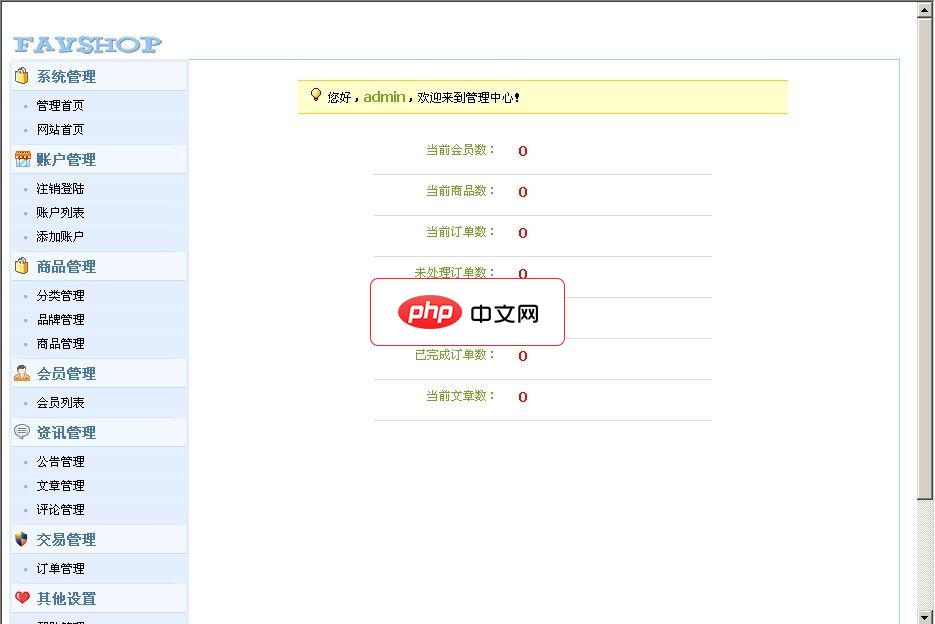Click the 会员管理 members icon
935x624 pixels.
[20, 372]
